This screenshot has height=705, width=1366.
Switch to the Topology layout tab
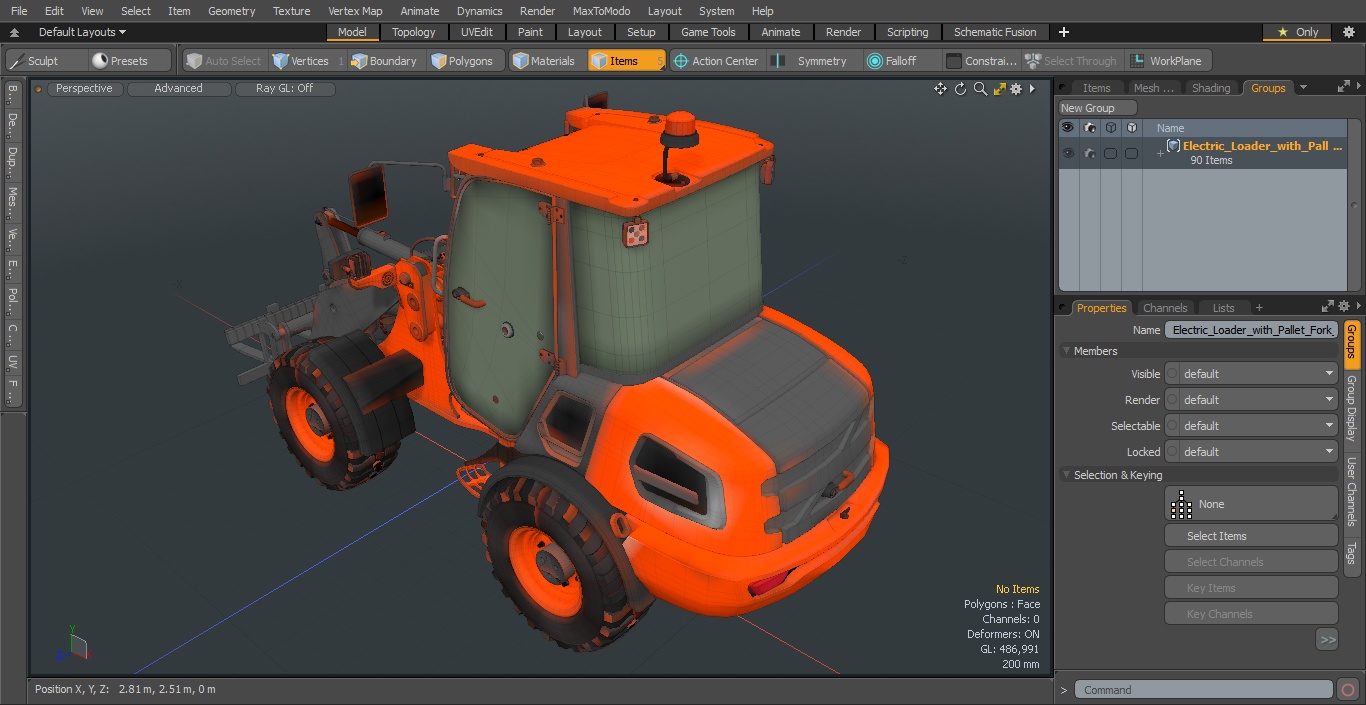(413, 32)
